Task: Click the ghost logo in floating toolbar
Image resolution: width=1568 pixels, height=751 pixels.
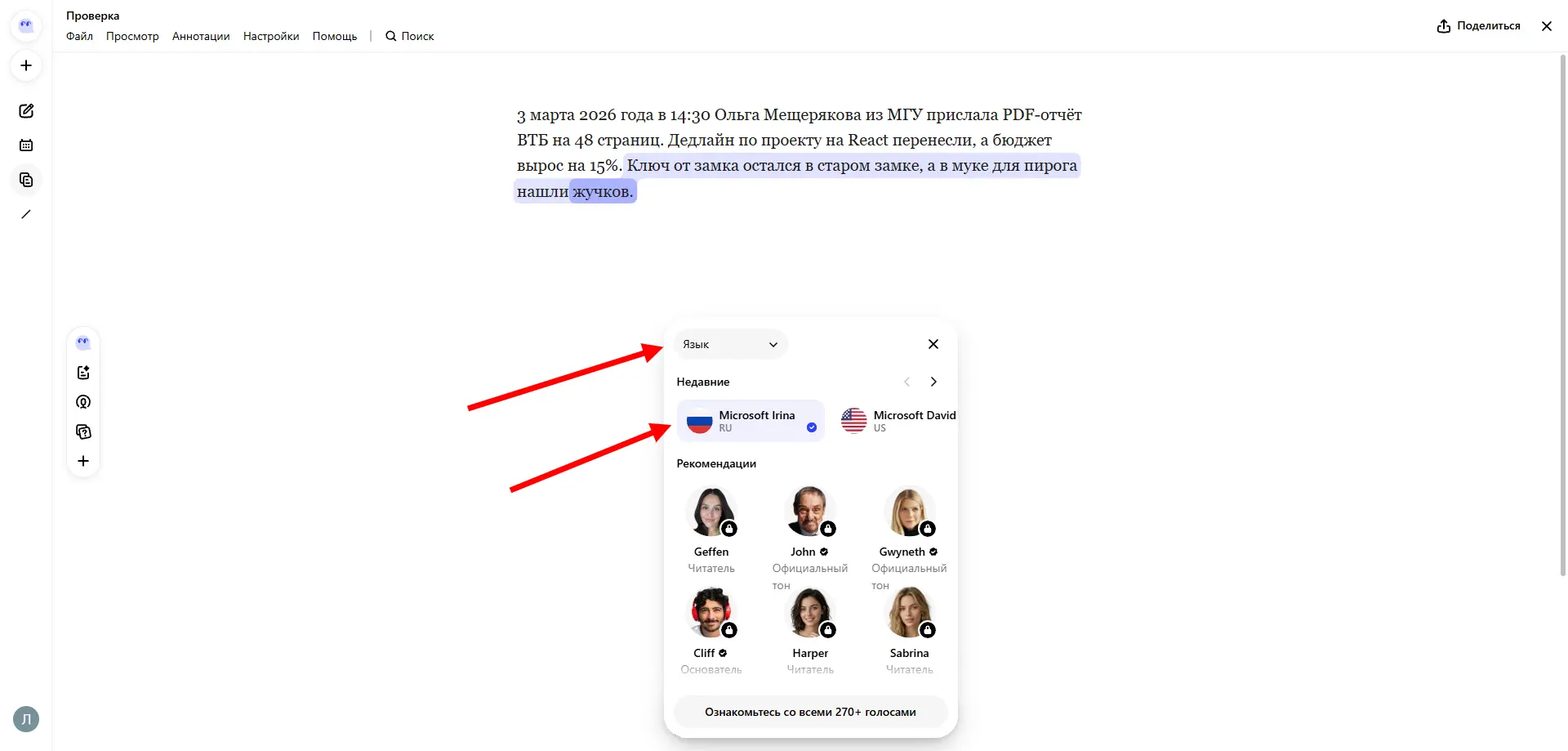Action: (83, 342)
